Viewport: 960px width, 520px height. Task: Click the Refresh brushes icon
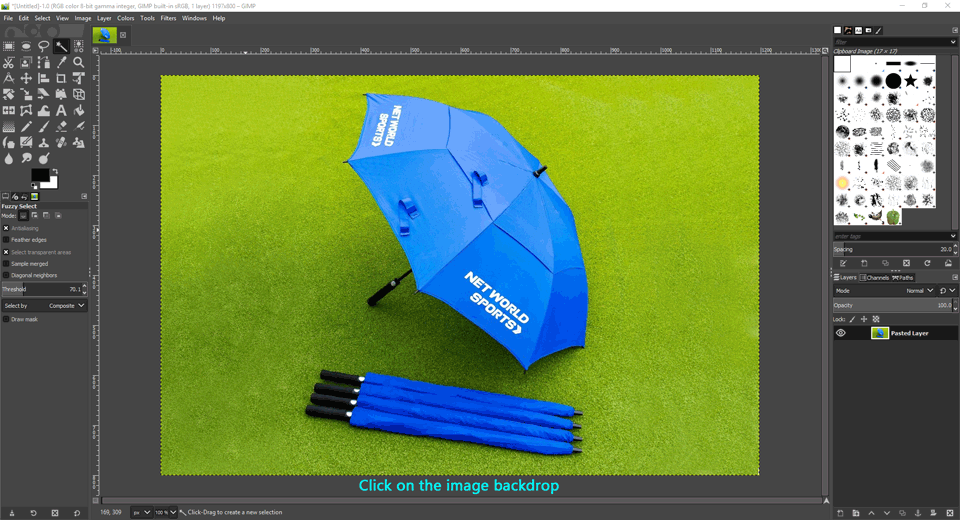(927, 263)
